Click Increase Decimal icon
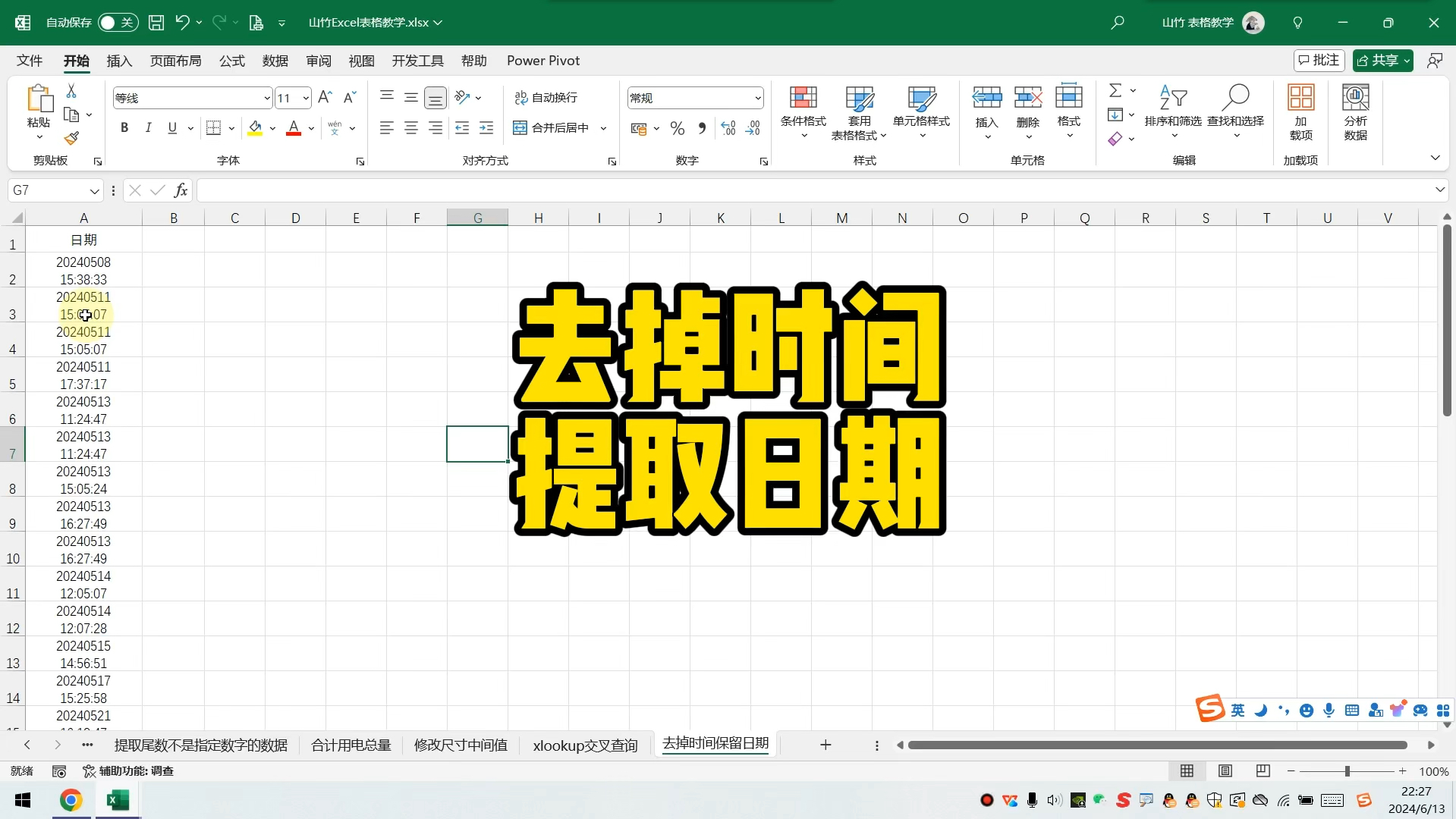The width and height of the screenshot is (1456, 819). [728, 128]
